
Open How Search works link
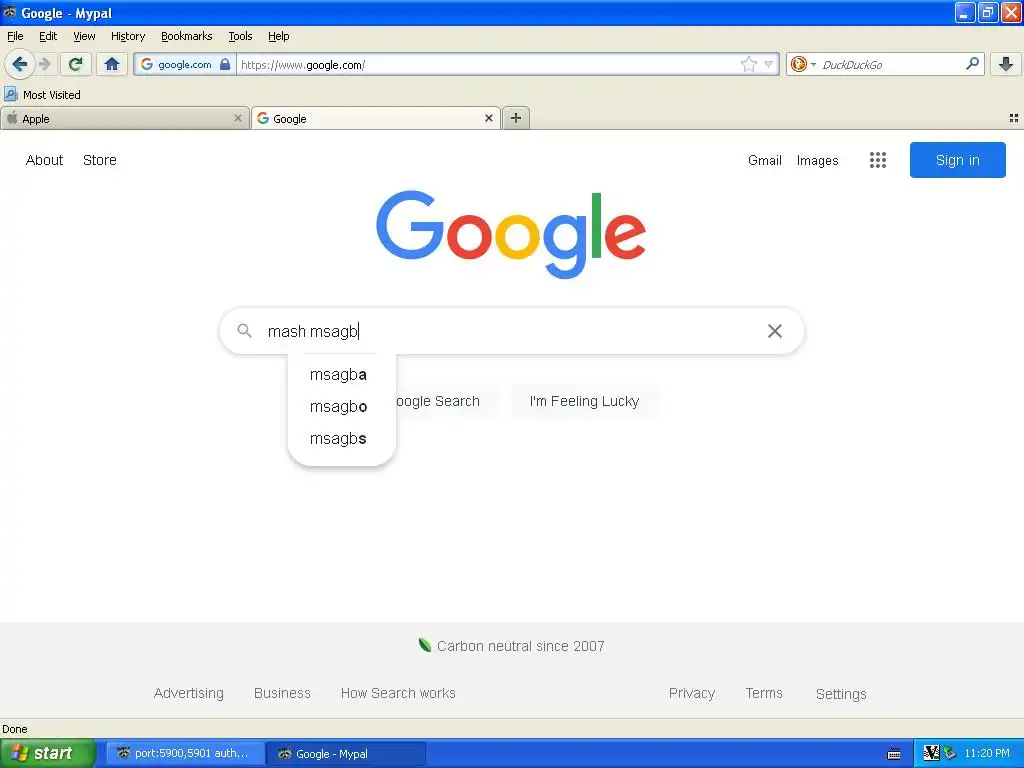398,693
